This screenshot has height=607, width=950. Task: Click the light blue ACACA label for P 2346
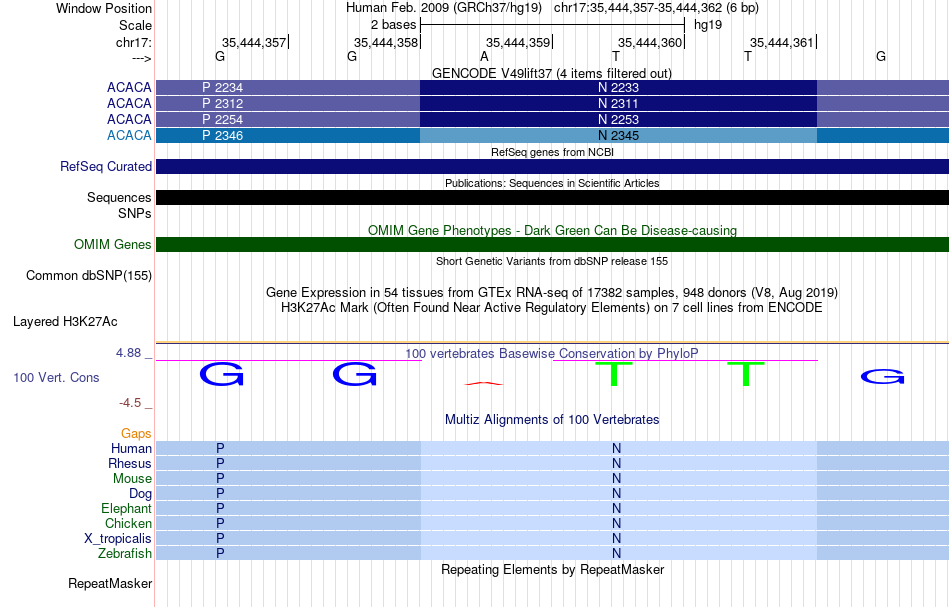(129, 135)
